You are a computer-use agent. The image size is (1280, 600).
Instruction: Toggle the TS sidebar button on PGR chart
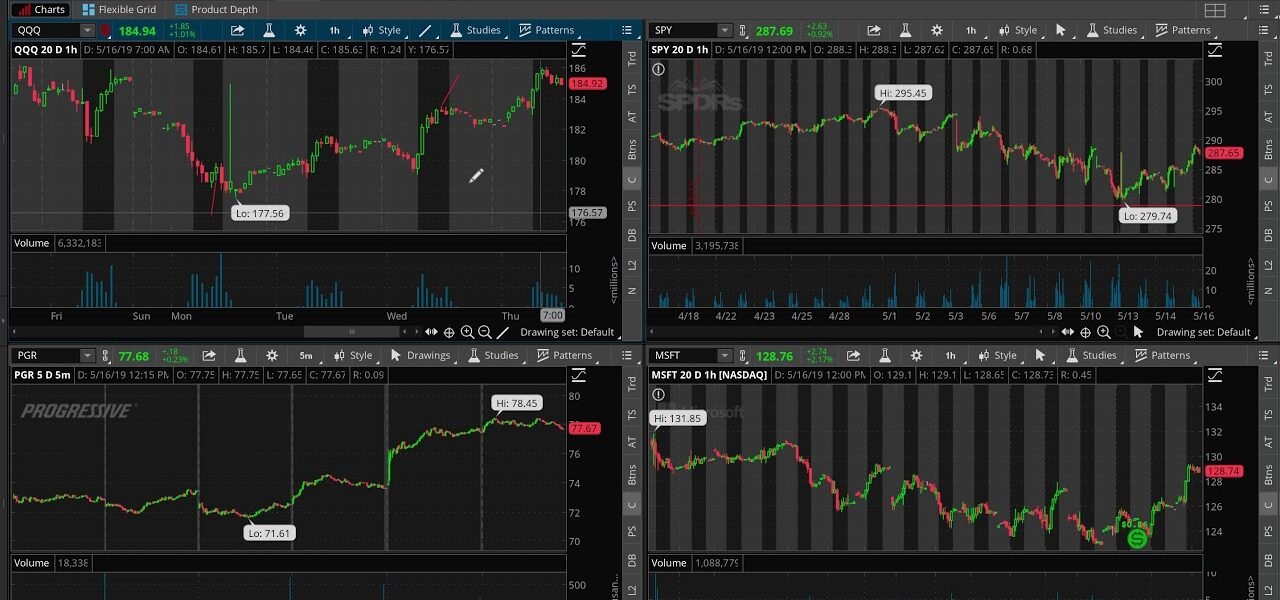coord(632,414)
